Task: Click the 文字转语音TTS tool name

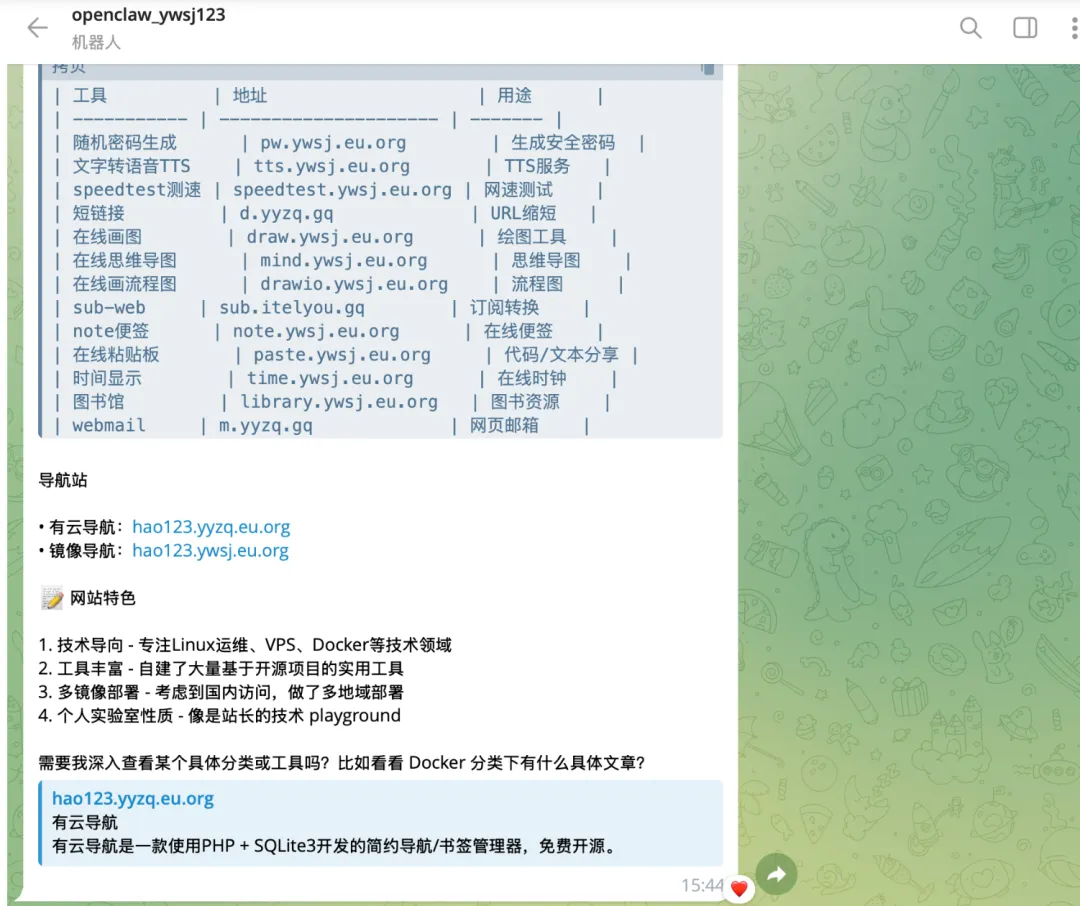Action: pyautogui.click(x=131, y=166)
